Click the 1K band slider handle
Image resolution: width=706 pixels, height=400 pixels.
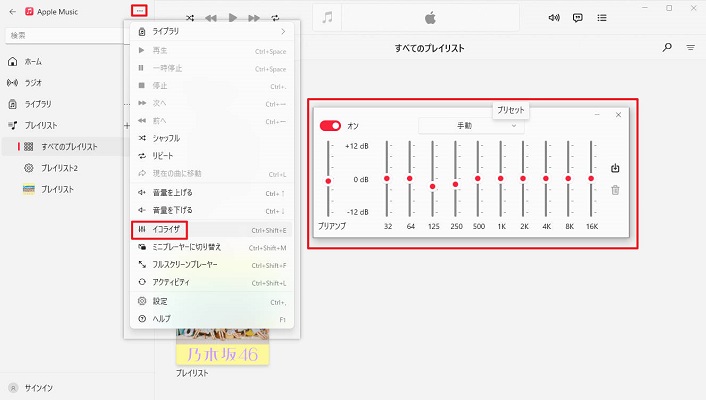pyautogui.click(x=500, y=178)
